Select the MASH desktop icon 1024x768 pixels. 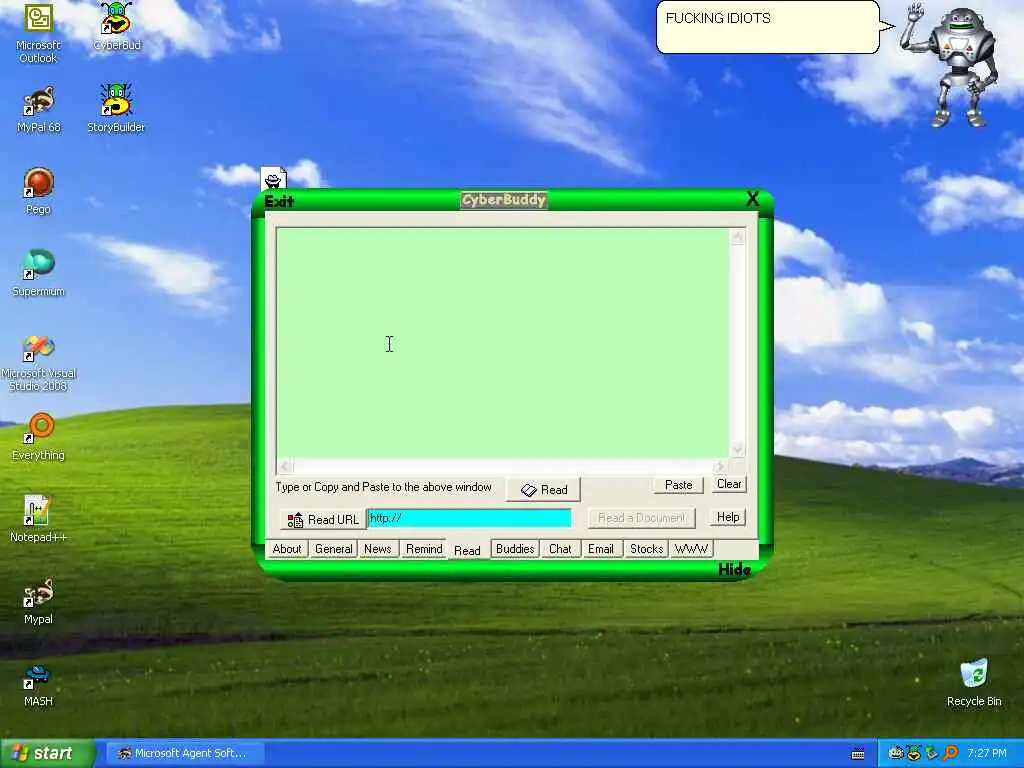(x=38, y=684)
